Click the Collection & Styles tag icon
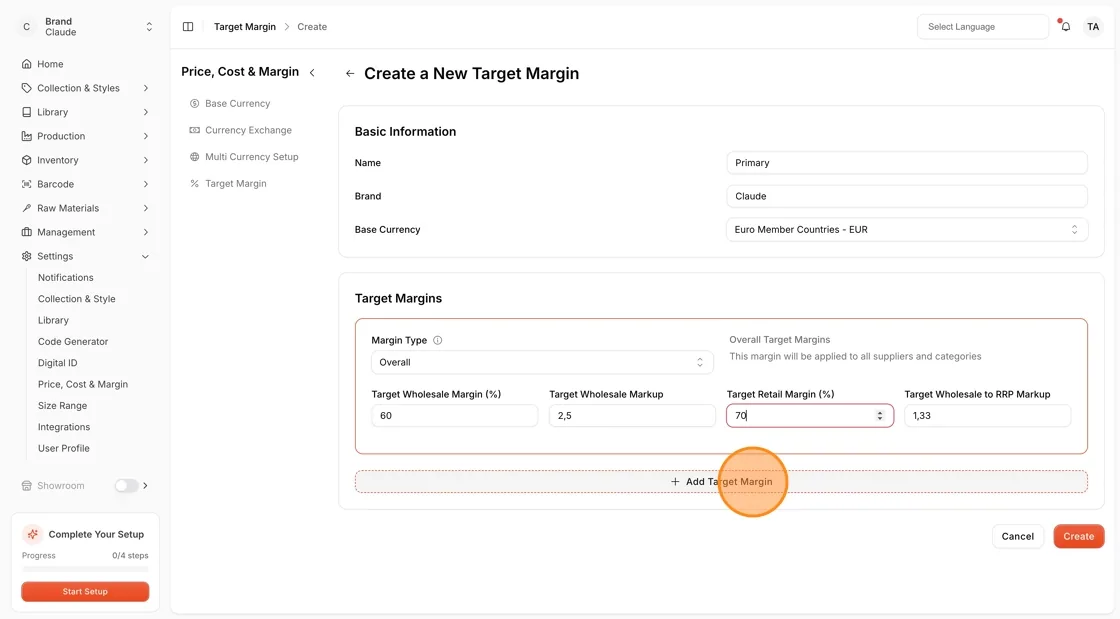 (x=26, y=88)
